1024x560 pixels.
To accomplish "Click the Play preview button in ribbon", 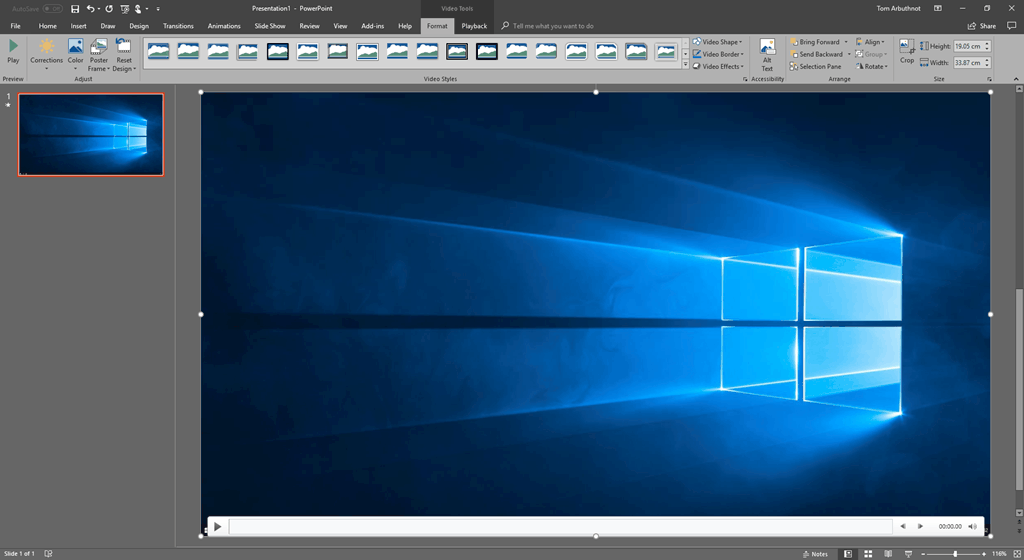I will (13, 50).
